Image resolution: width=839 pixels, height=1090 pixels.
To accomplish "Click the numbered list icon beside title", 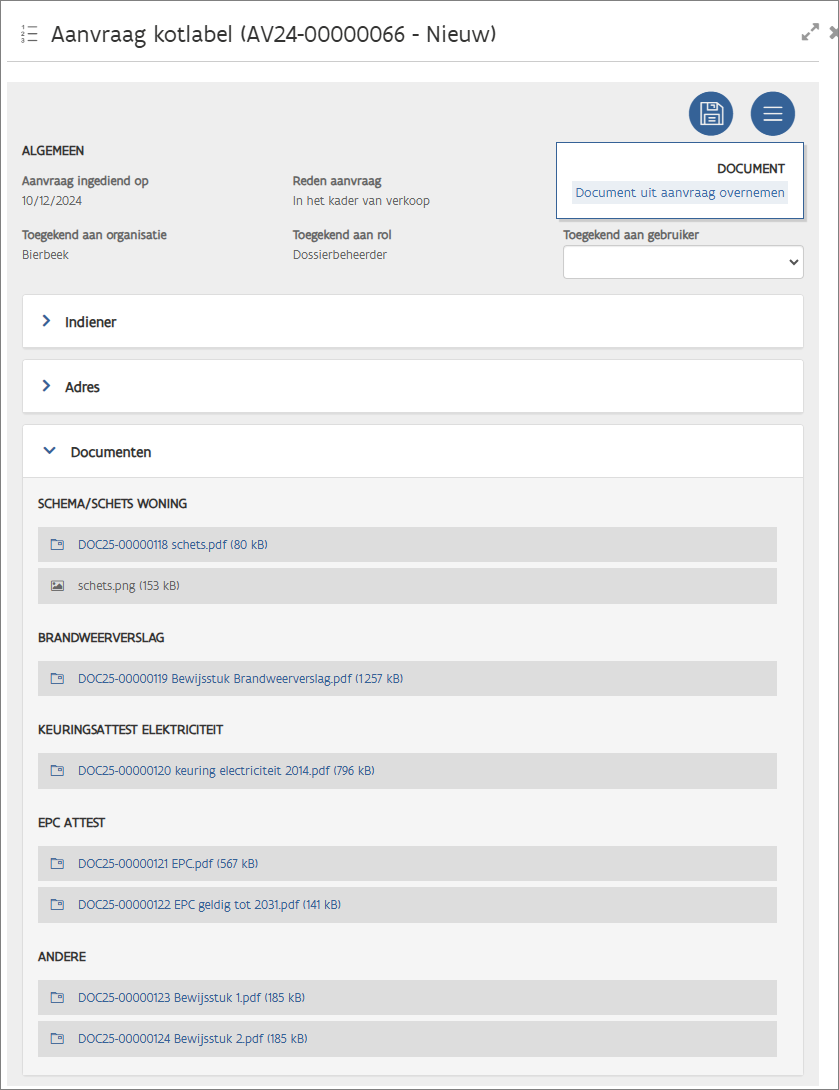I will [x=29, y=34].
